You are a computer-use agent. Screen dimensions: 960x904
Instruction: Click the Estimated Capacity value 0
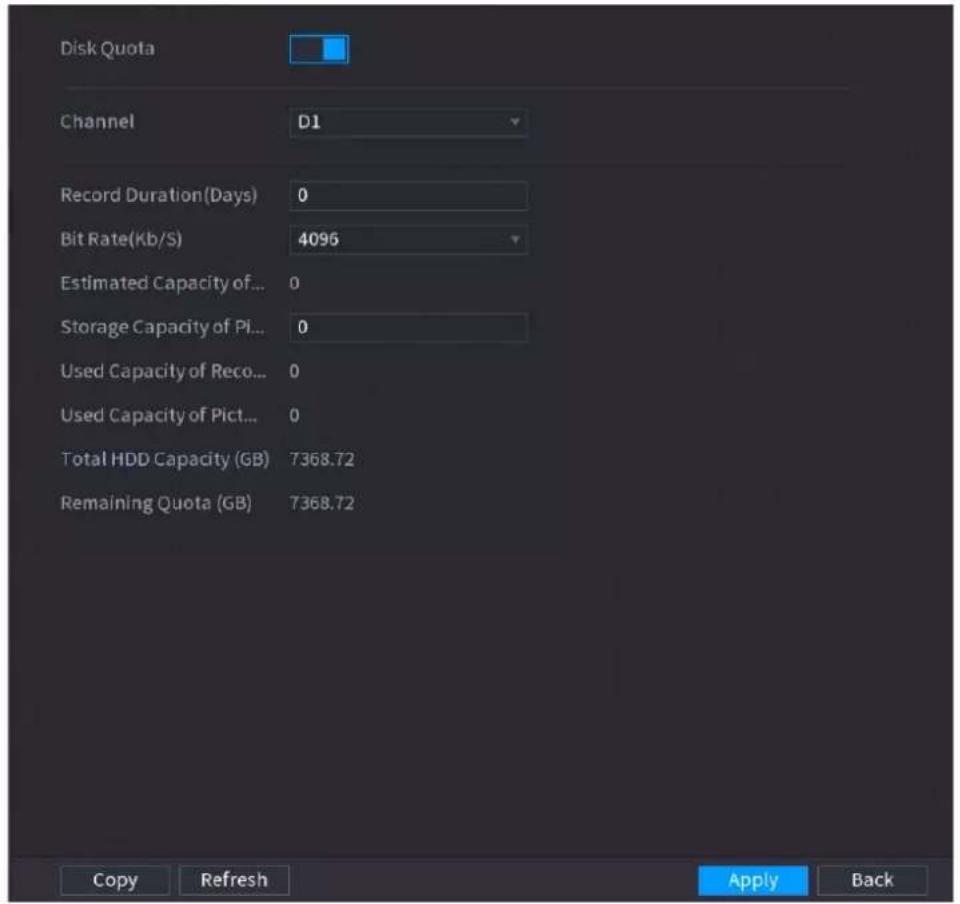tap(294, 283)
